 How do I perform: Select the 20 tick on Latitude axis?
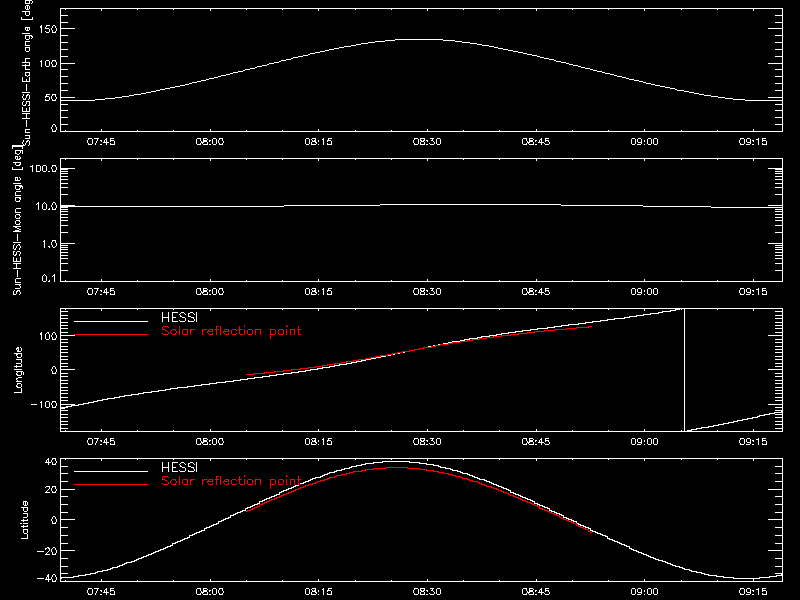click(x=51, y=490)
